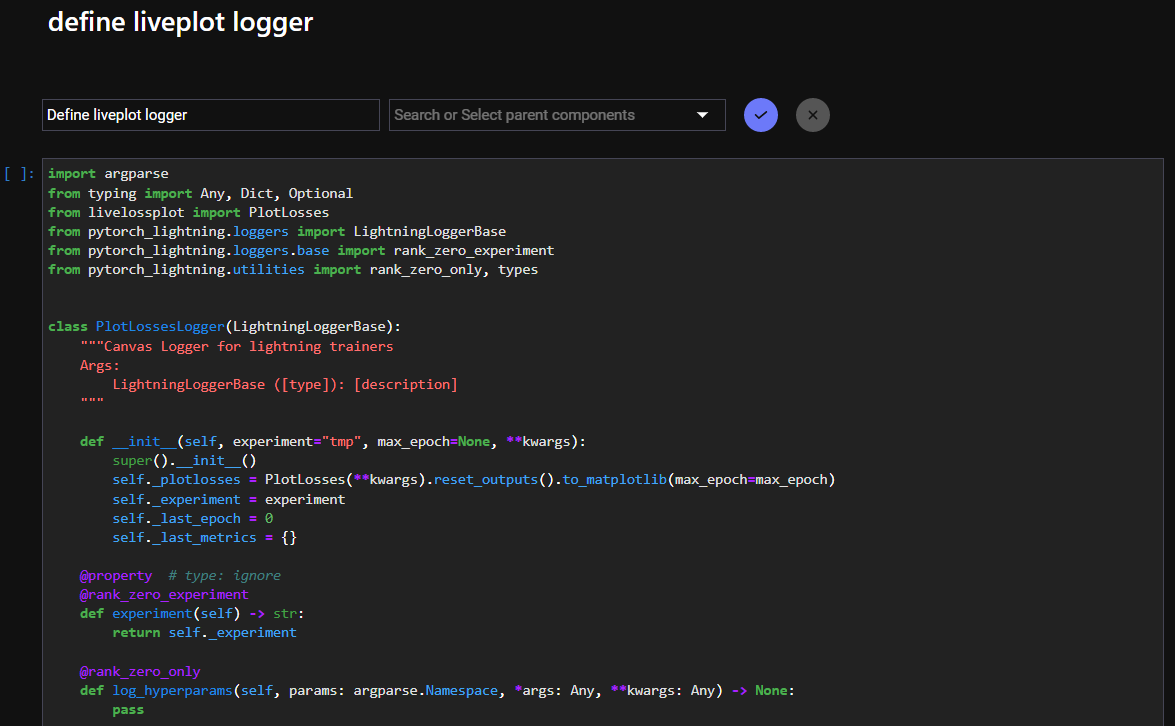The height and width of the screenshot is (726, 1175).
Task: Click the 'pass' statement line
Action: 128,710
